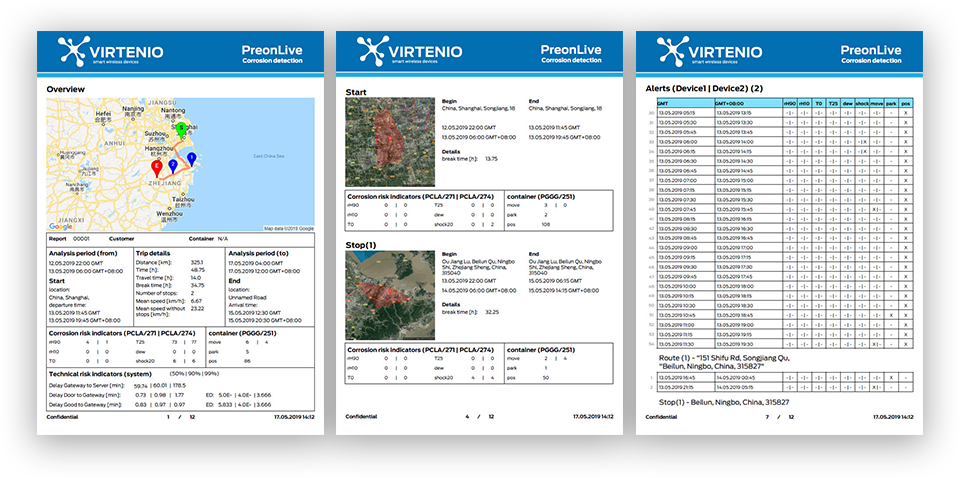Click the 'move' column header in alerts table
Screen dimensions: 960x478
(x=877, y=103)
